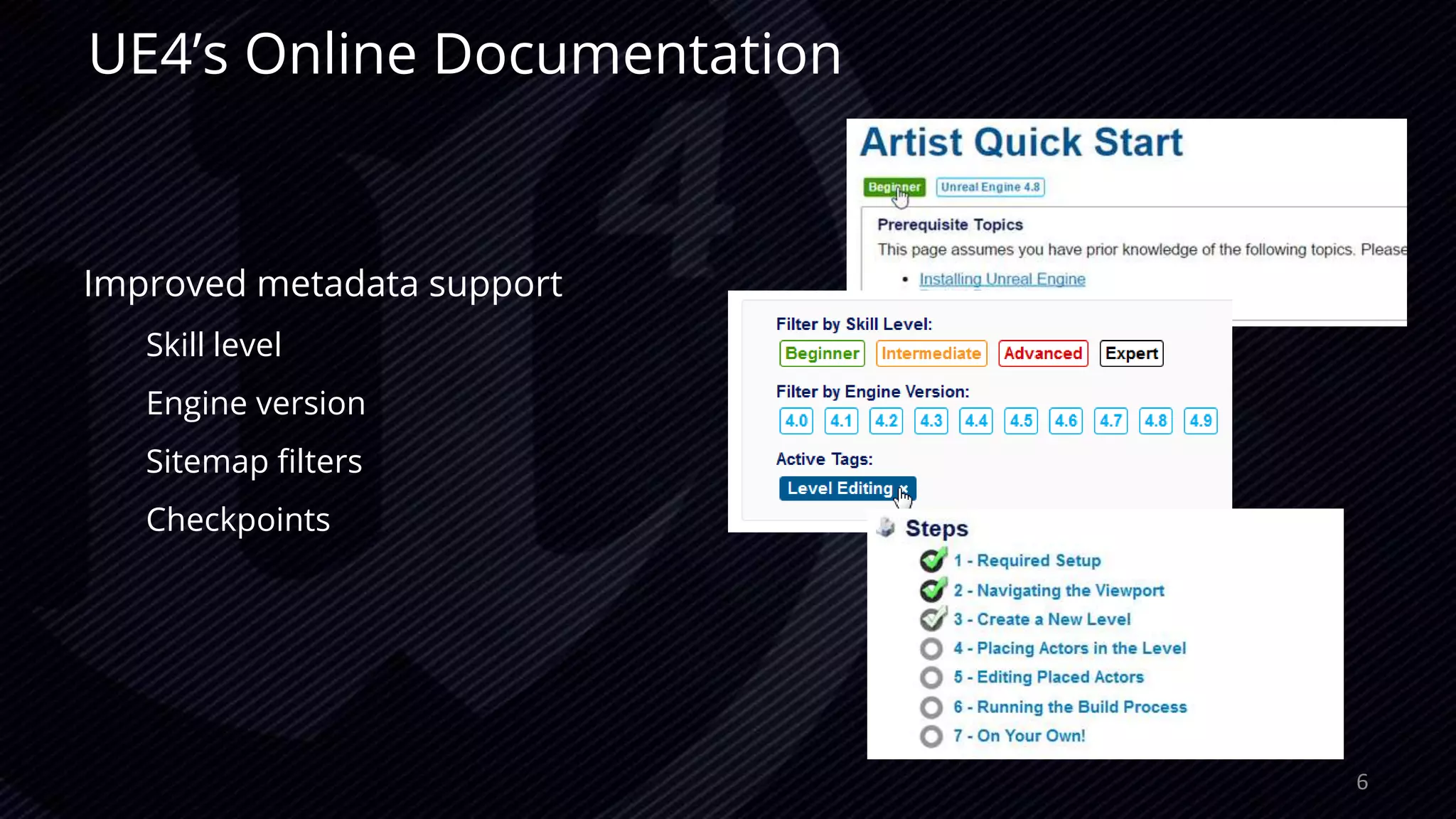This screenshot has width=1456, height=819.
Task: Select engine version 4.2 filter
Action: coord(887,421)
